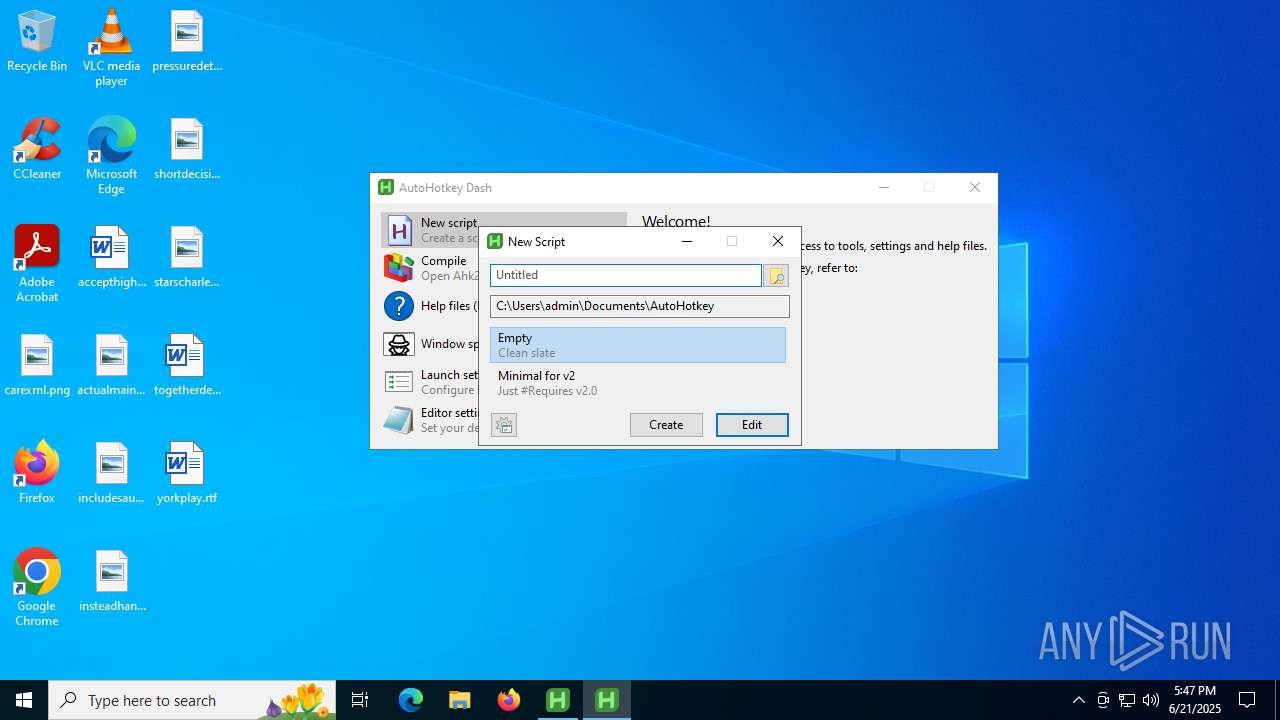
Task: Select the includesau... desktop file
Action: [x=111, y=473]
